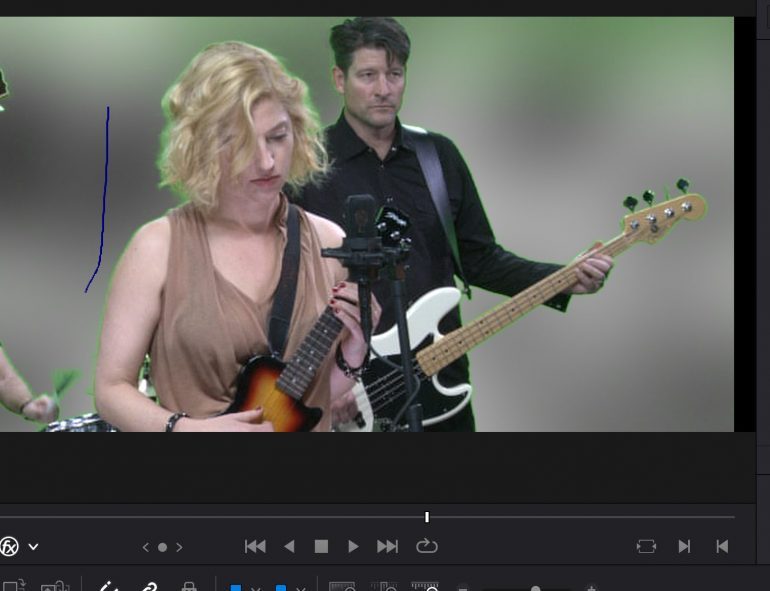The height and width of the screenshot is (591, 770).
Task: Toggle the position lock padlock icon
Action: (x=188, y=587)
